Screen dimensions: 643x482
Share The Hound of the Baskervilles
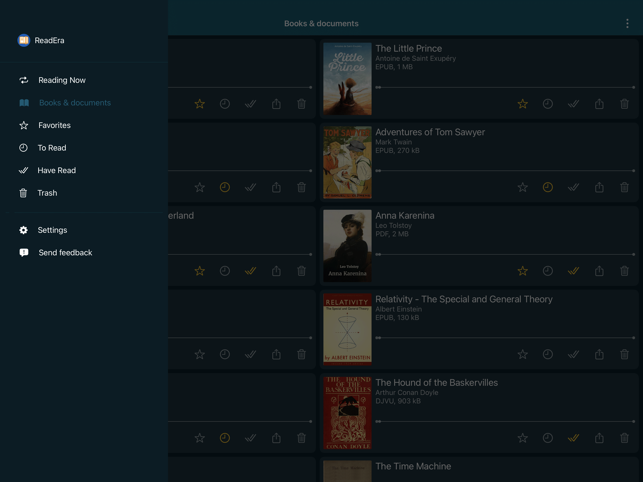click(x=599, y=438)
